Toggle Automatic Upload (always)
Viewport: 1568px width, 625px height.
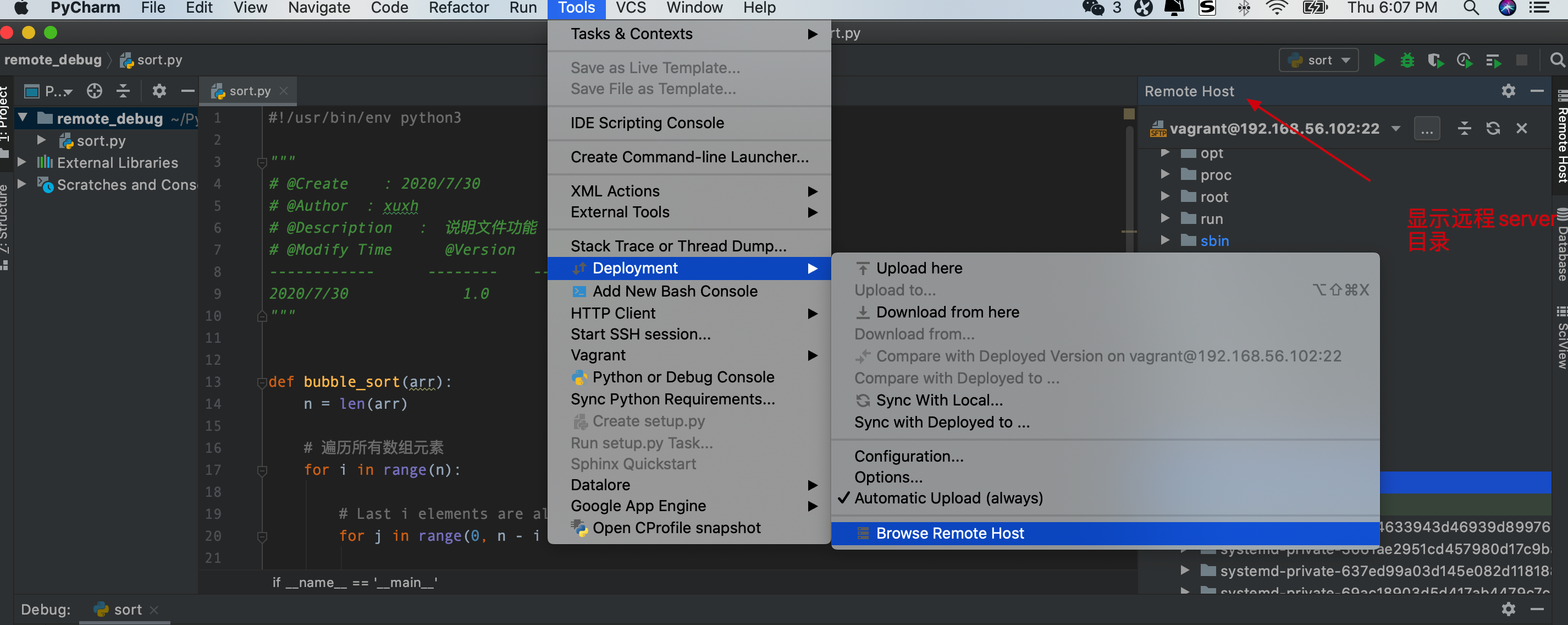(1105, 498)
